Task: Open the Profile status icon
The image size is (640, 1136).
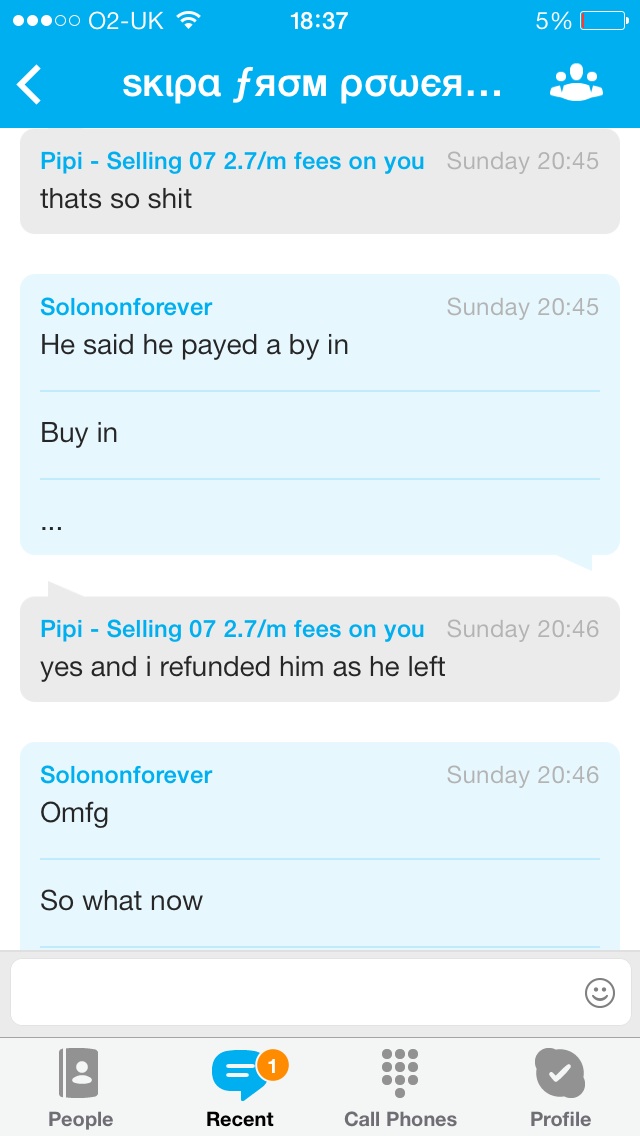Action: [x=560, y=1073]
